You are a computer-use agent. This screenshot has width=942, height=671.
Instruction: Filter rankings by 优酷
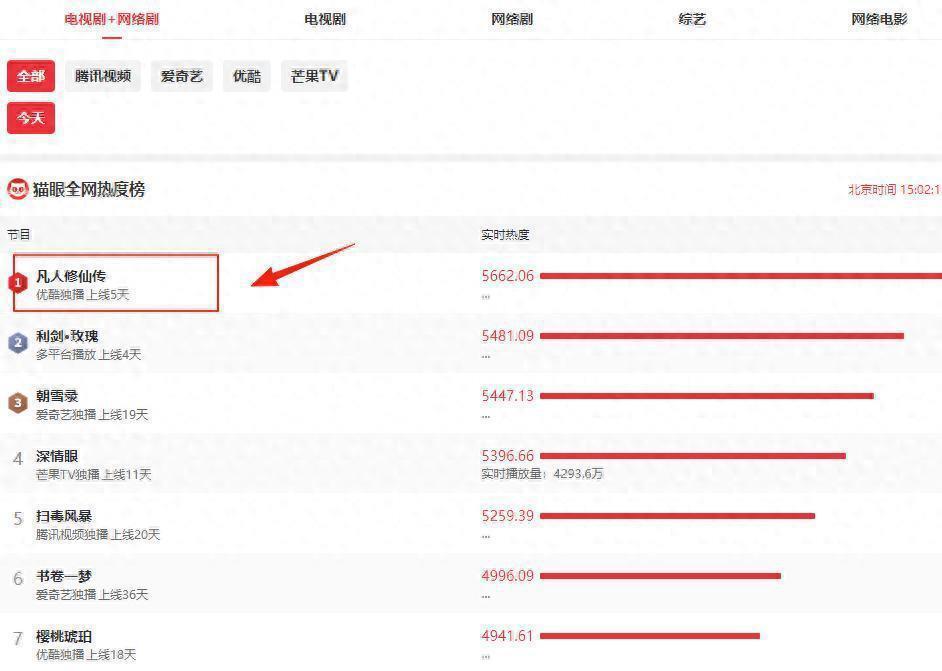tap(247, 76)
